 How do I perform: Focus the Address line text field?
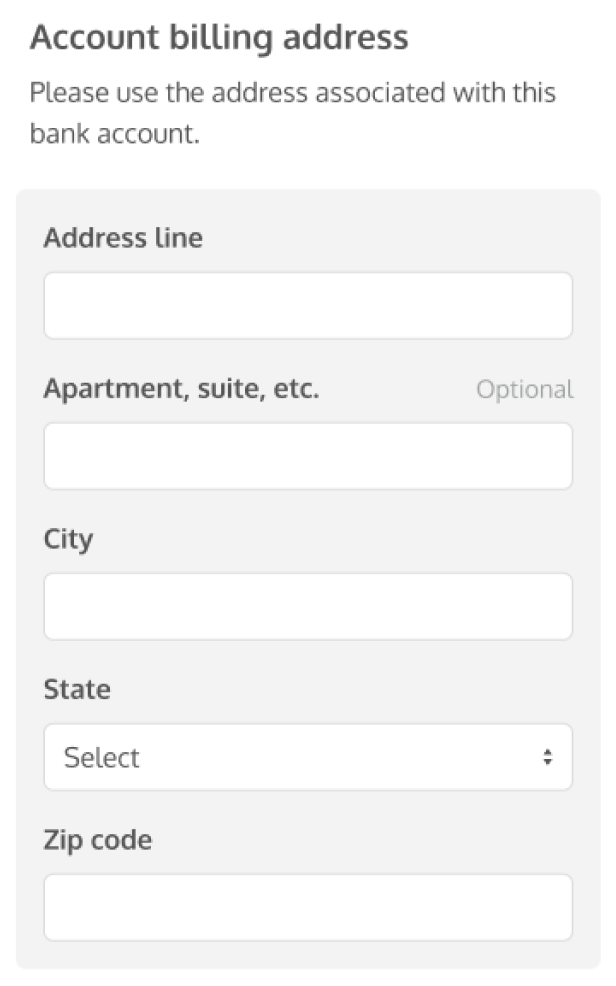click(308, 306)
